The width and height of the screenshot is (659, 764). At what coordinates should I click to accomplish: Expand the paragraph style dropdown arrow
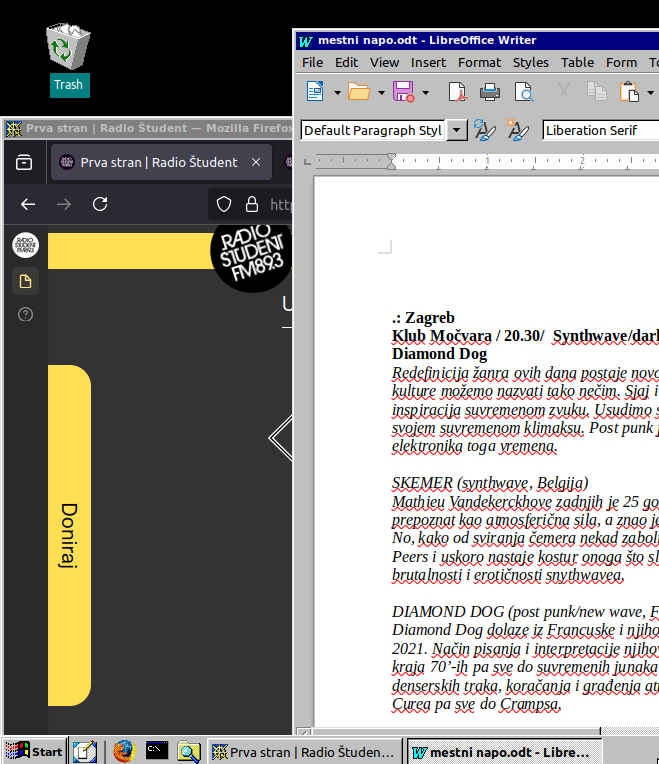[x=457, y=130]
